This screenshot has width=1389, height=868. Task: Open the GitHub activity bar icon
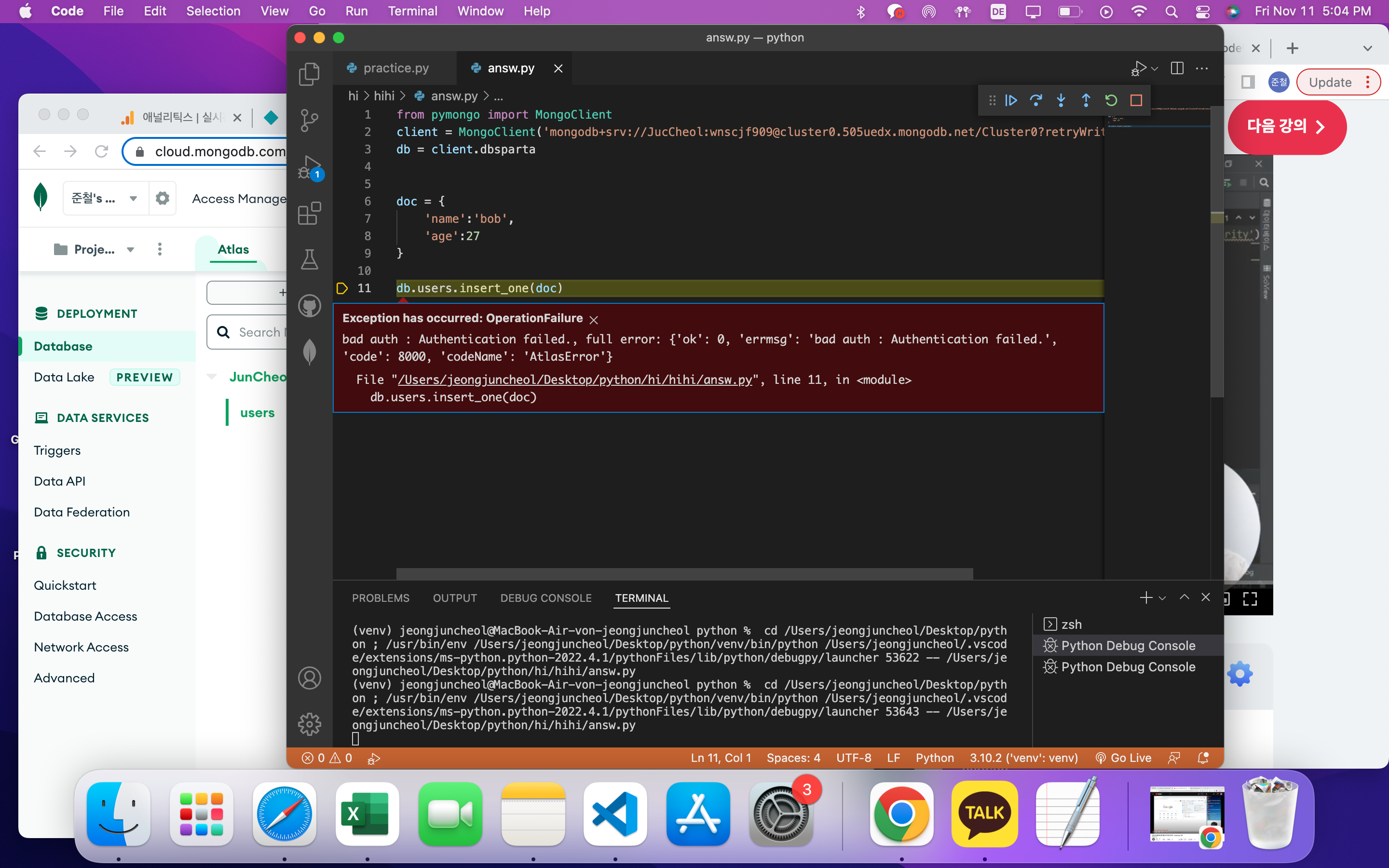pos(309,306)
